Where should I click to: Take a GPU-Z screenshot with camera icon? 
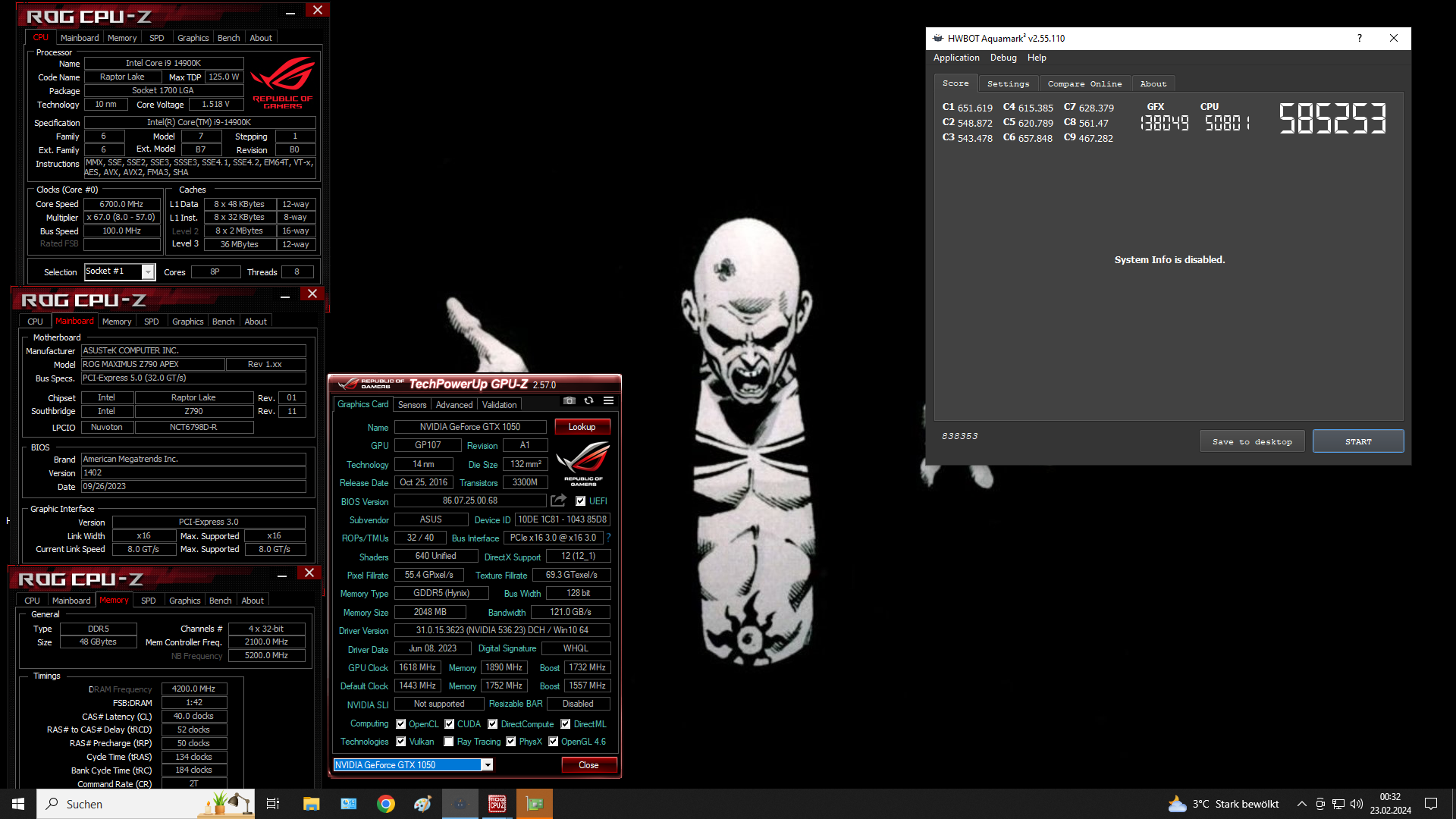pos(570,400)
